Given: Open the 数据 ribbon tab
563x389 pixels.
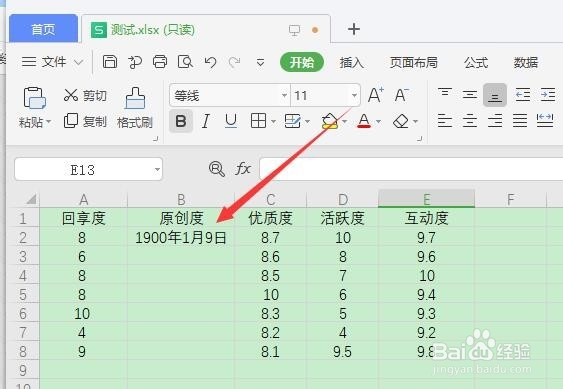Looking at the screenshot, I should pyautogui.click(x=526, y=62).
